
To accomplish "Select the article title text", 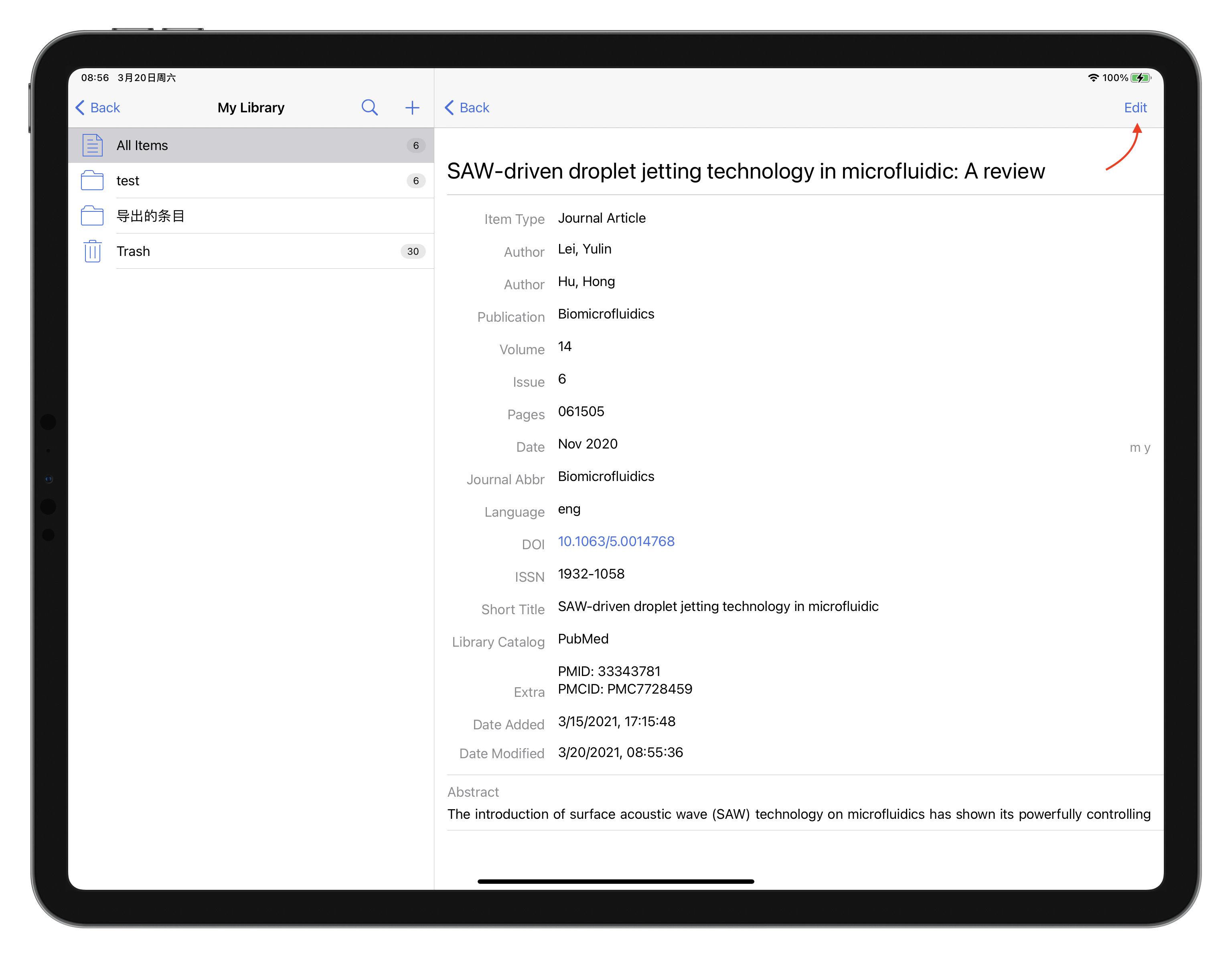I will click(x=746, y=171).
